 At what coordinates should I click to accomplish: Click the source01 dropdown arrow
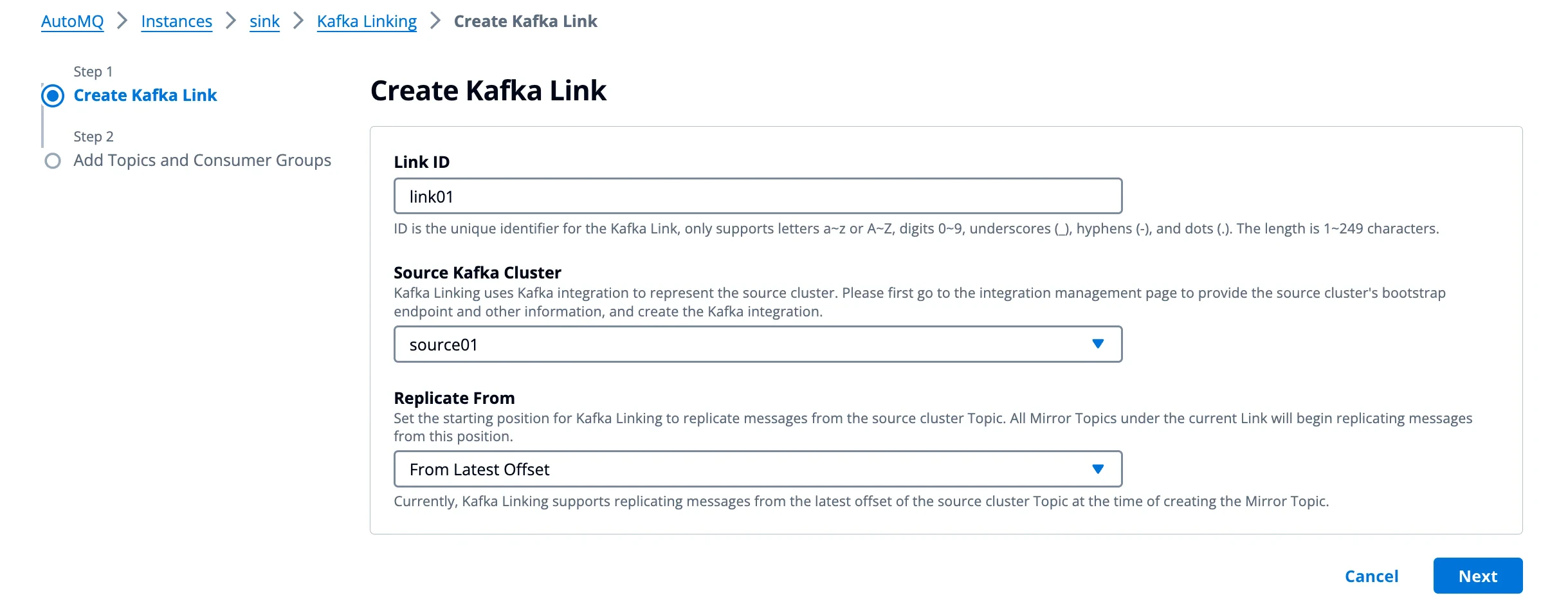click(1098, 344)
